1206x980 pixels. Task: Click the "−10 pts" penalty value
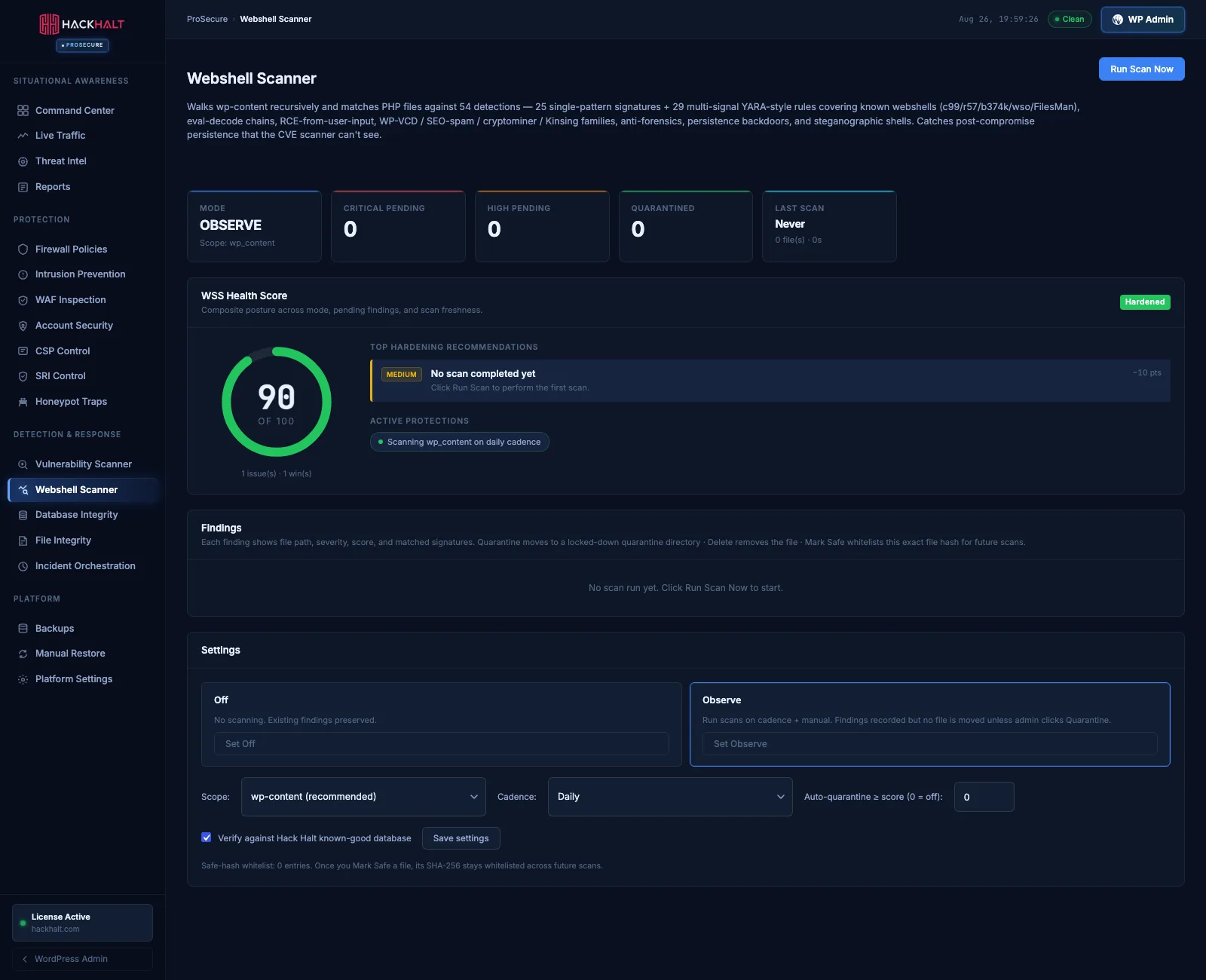pos(1147,373)
